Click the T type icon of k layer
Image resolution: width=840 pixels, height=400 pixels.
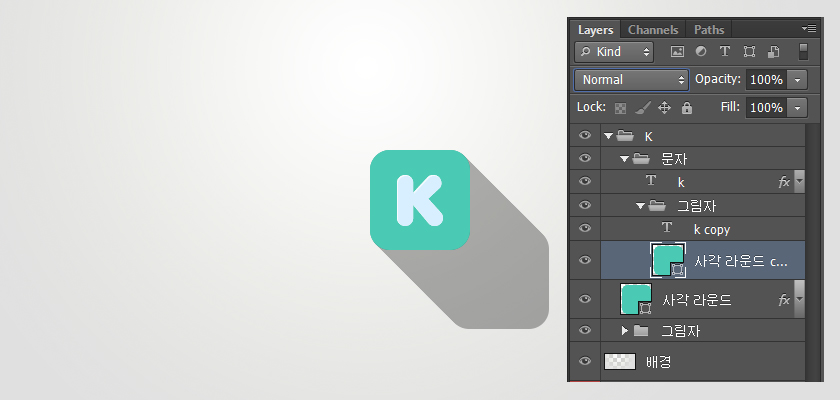pos(651,181)
